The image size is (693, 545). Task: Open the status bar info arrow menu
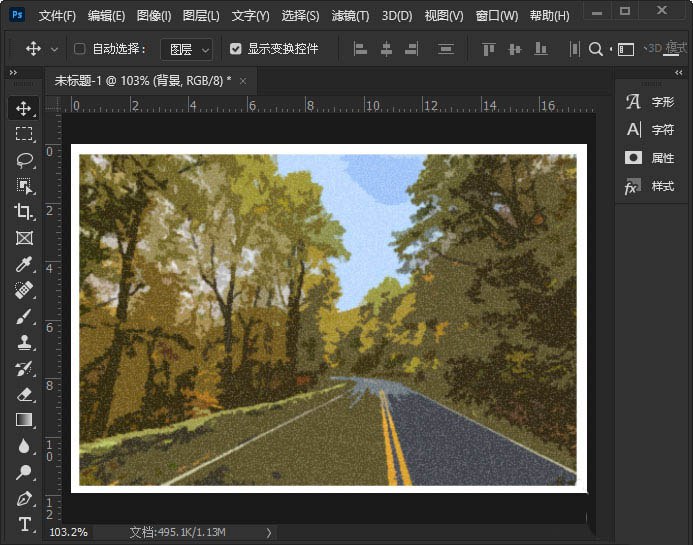click(x=268, y=533)
